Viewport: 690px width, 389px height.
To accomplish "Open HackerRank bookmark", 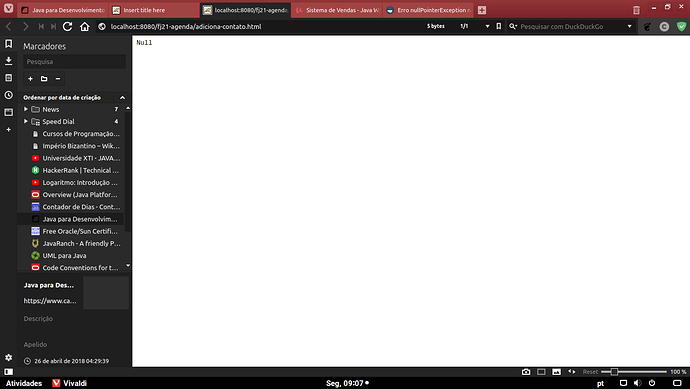I will click(x=75, y=170).
